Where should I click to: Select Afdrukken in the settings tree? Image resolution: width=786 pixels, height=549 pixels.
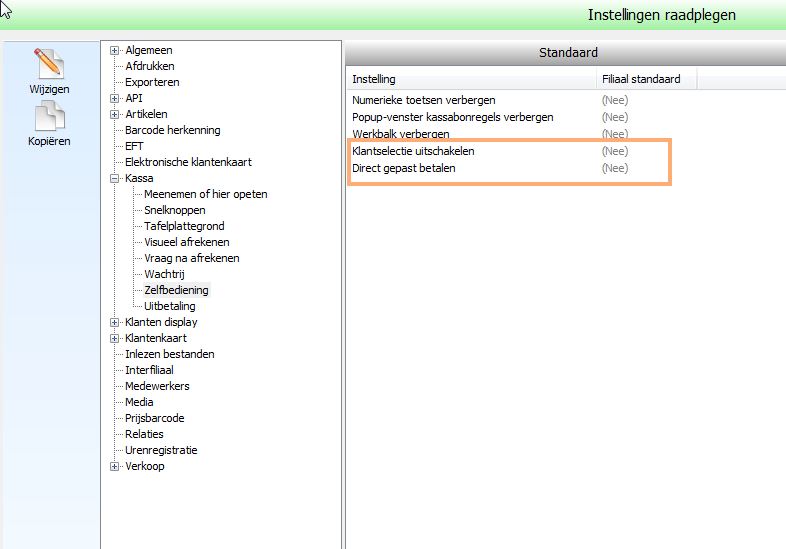tap(150, 66)
